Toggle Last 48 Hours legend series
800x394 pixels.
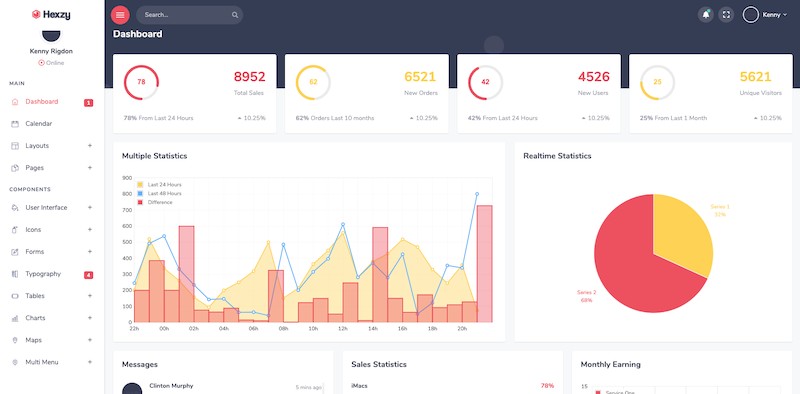point(140,193)
